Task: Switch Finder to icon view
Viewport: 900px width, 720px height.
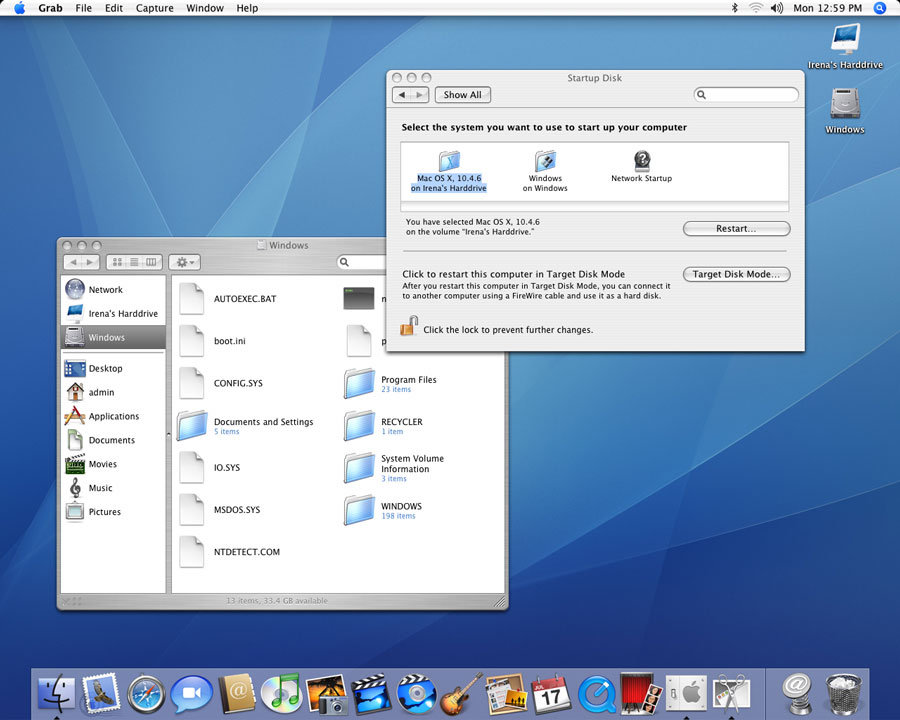Action: (117, 262)
